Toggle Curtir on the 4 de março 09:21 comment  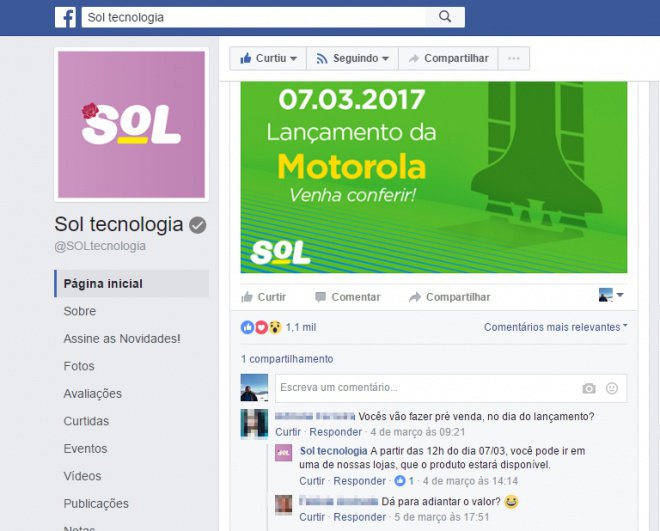pyautogui.click(x=288, y=432)
